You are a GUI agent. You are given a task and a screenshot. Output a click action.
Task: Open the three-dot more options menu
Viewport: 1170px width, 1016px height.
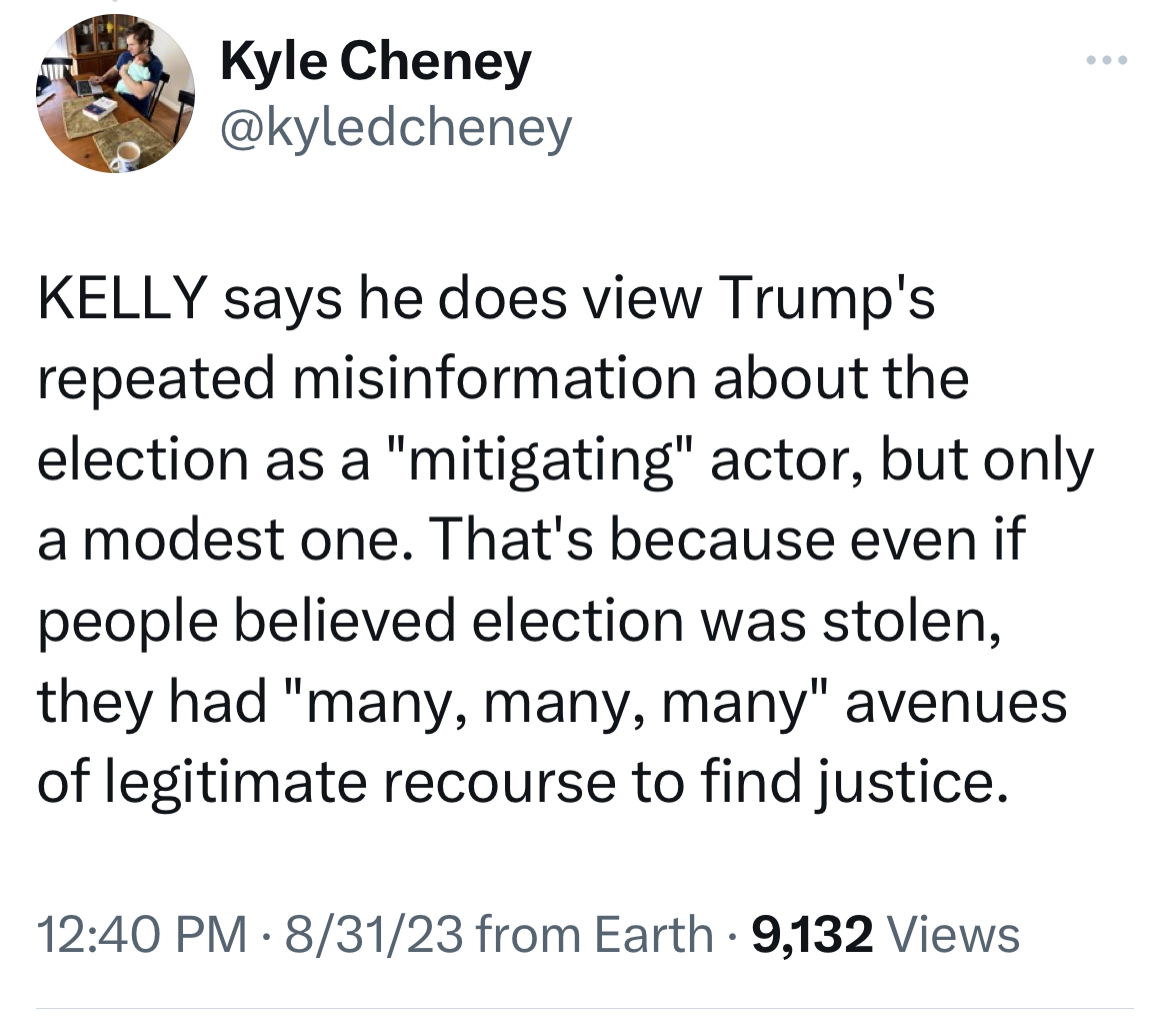pos(1107,60)
